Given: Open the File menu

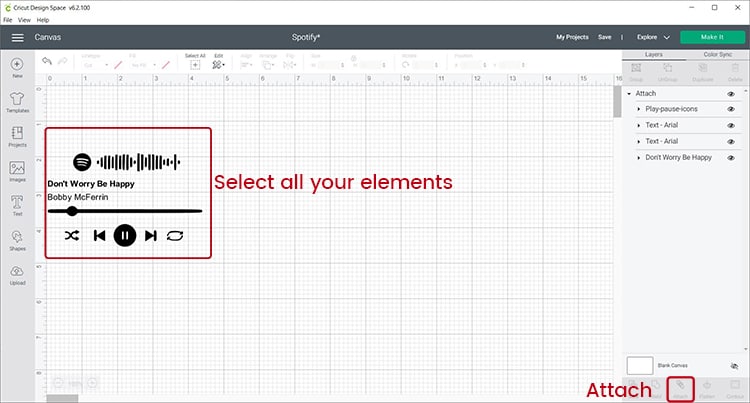Looking at the screenshot, I should 8,20.
